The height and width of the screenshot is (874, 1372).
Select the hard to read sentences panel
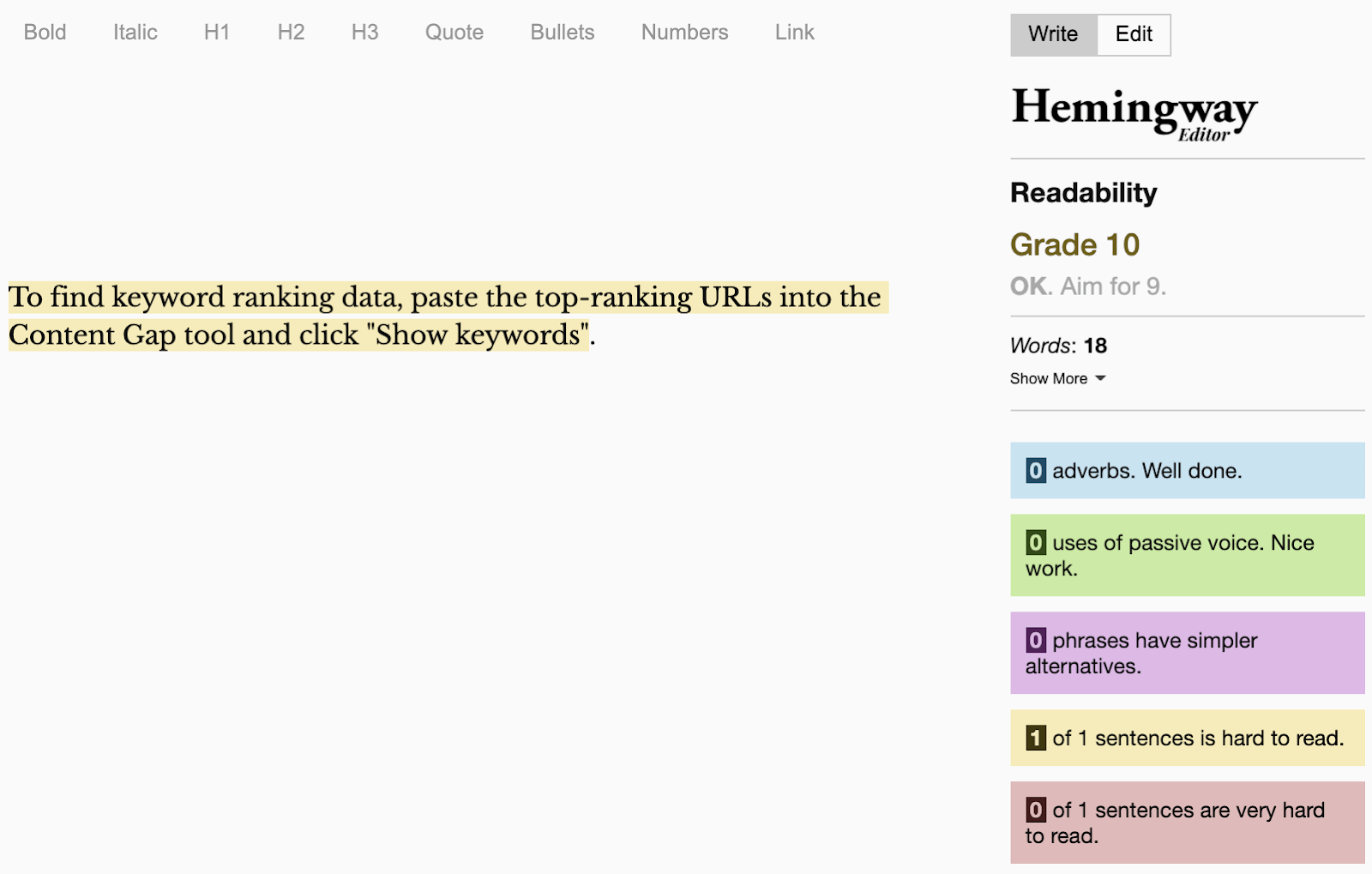tap(1187, 738)
